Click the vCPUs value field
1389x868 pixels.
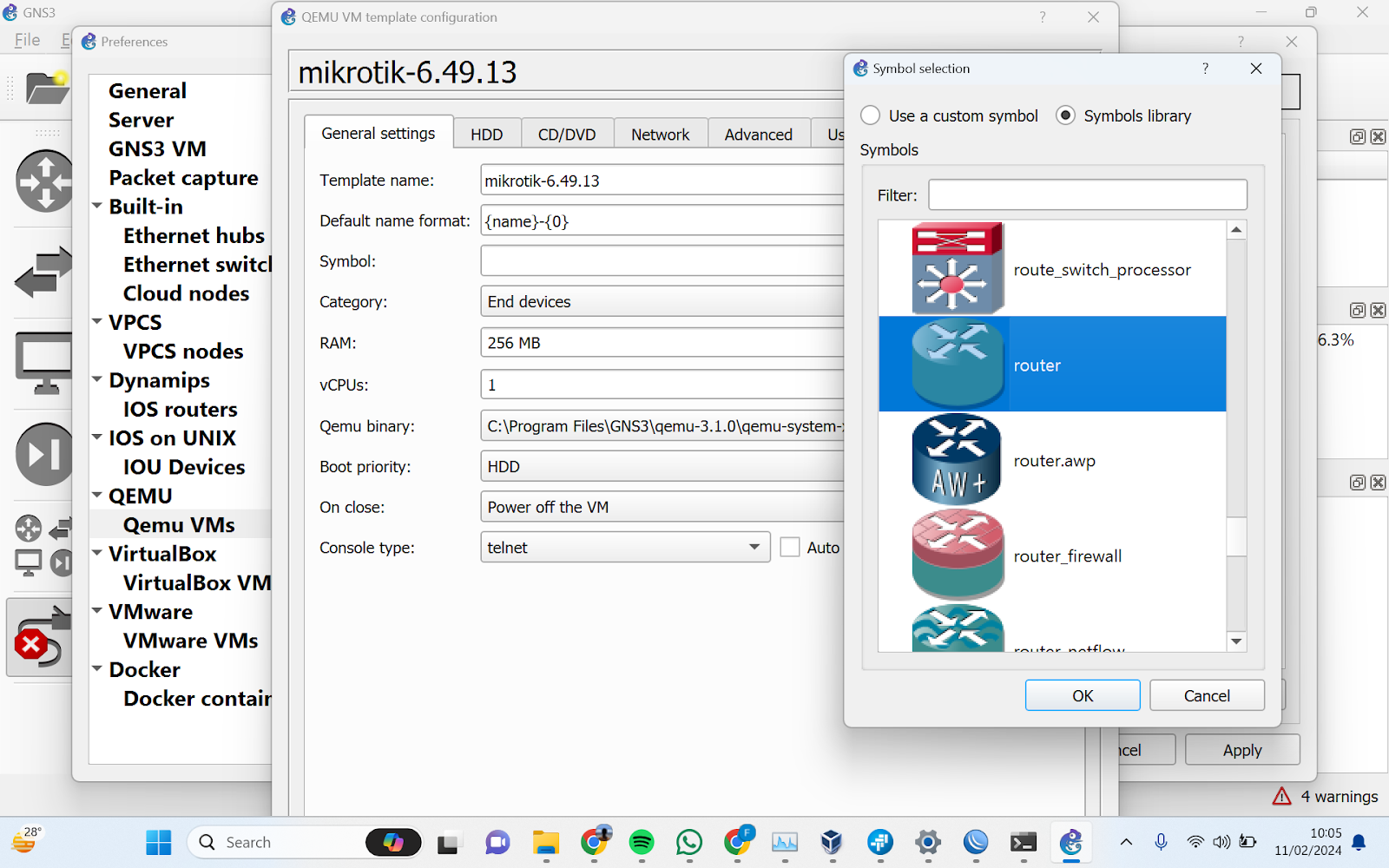[662, 385]
